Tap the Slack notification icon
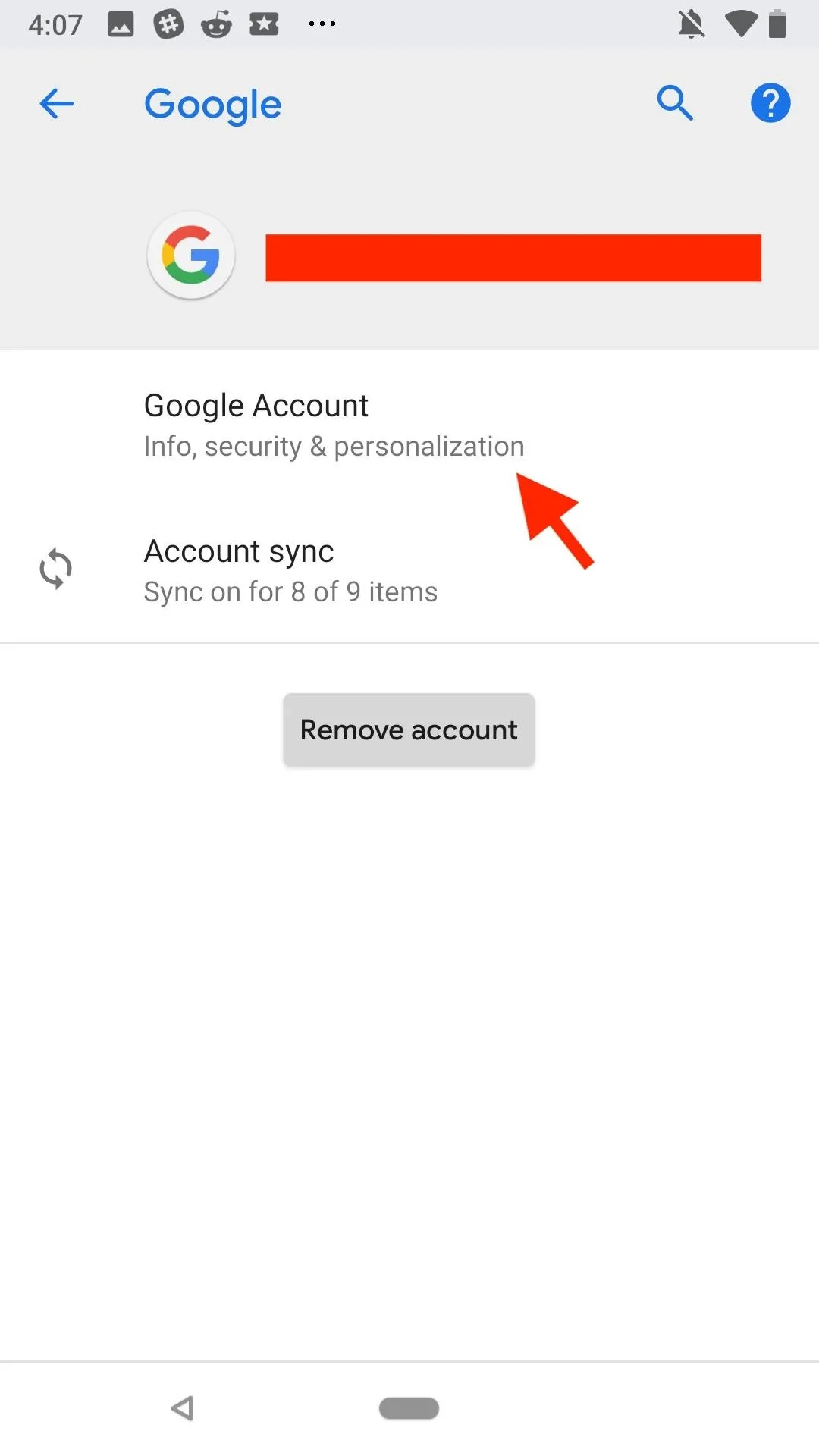The width and height of the screenshot is (819, 1456). [x=168, y=24]
